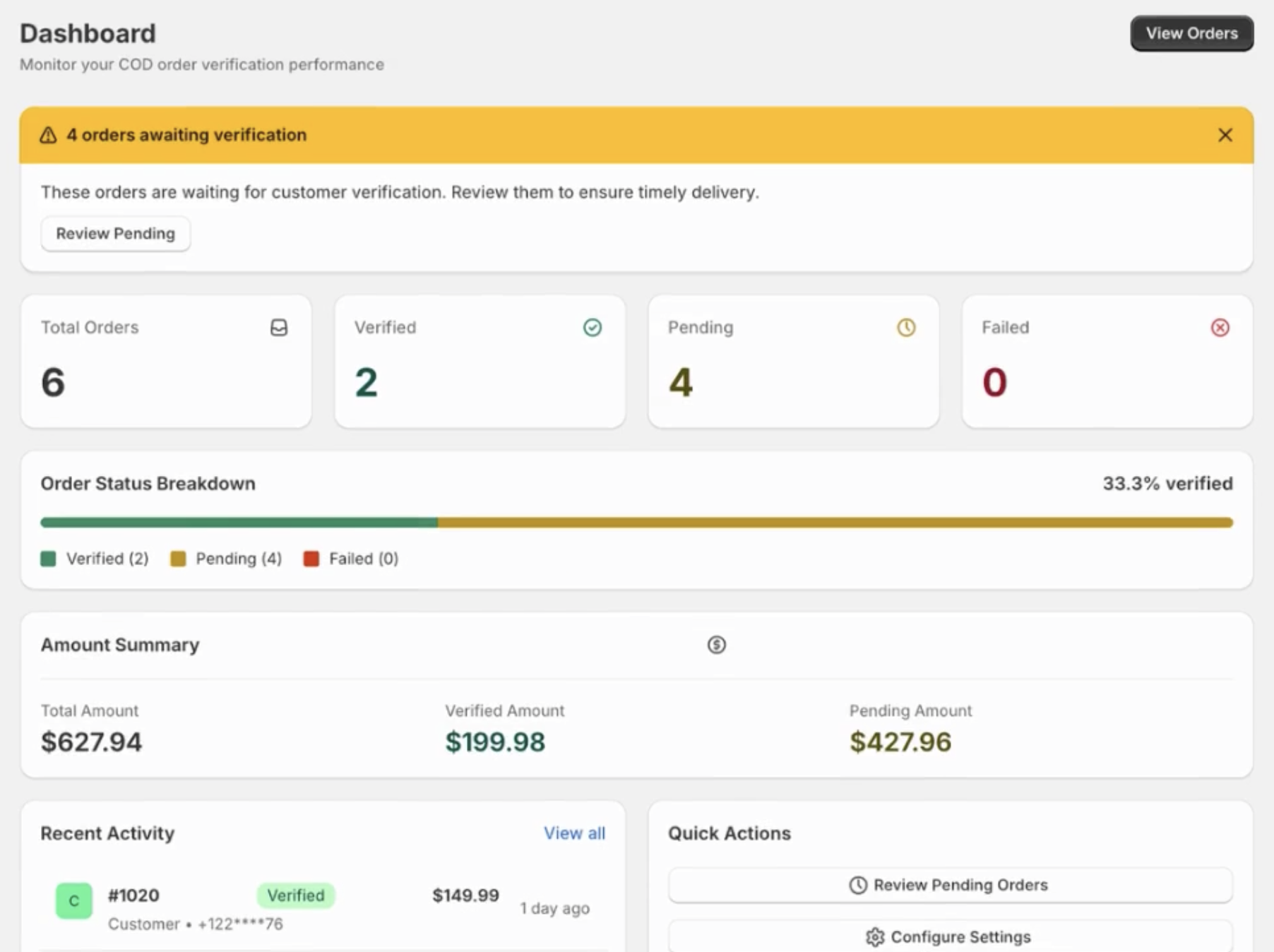1274x952 pixels.
Task: Click the warning triangle icon in banner
Action: tap(48, 135)
